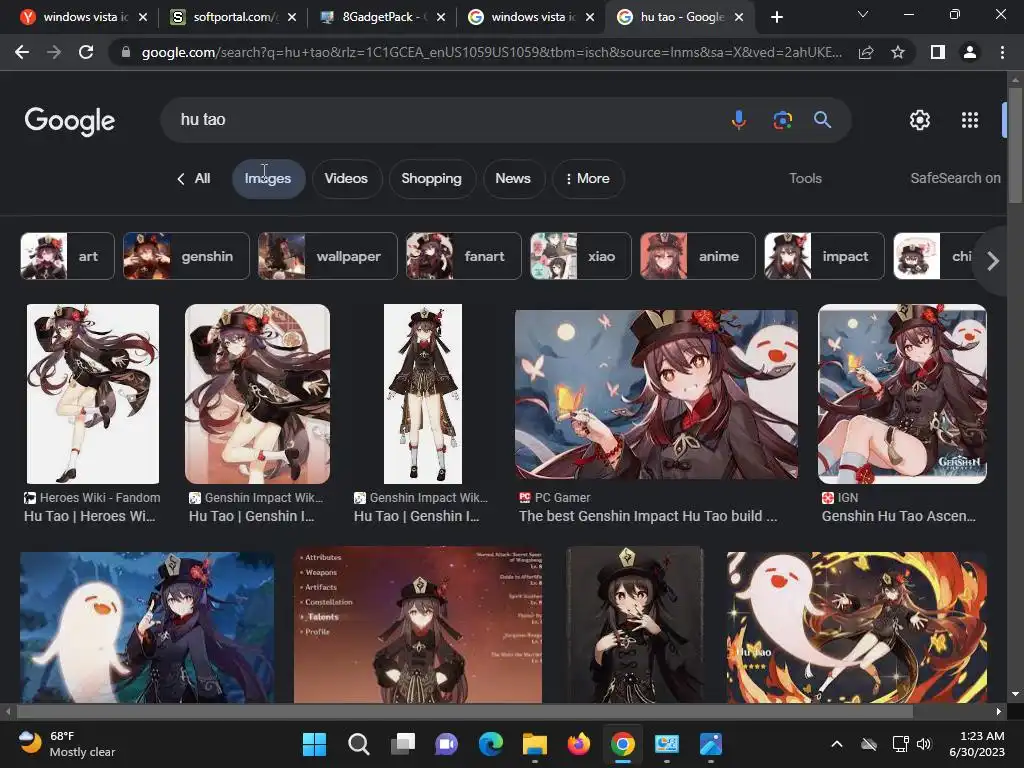
Task: Filter images by impact chip
Action: pyautogui.click(x=824, y=256)
